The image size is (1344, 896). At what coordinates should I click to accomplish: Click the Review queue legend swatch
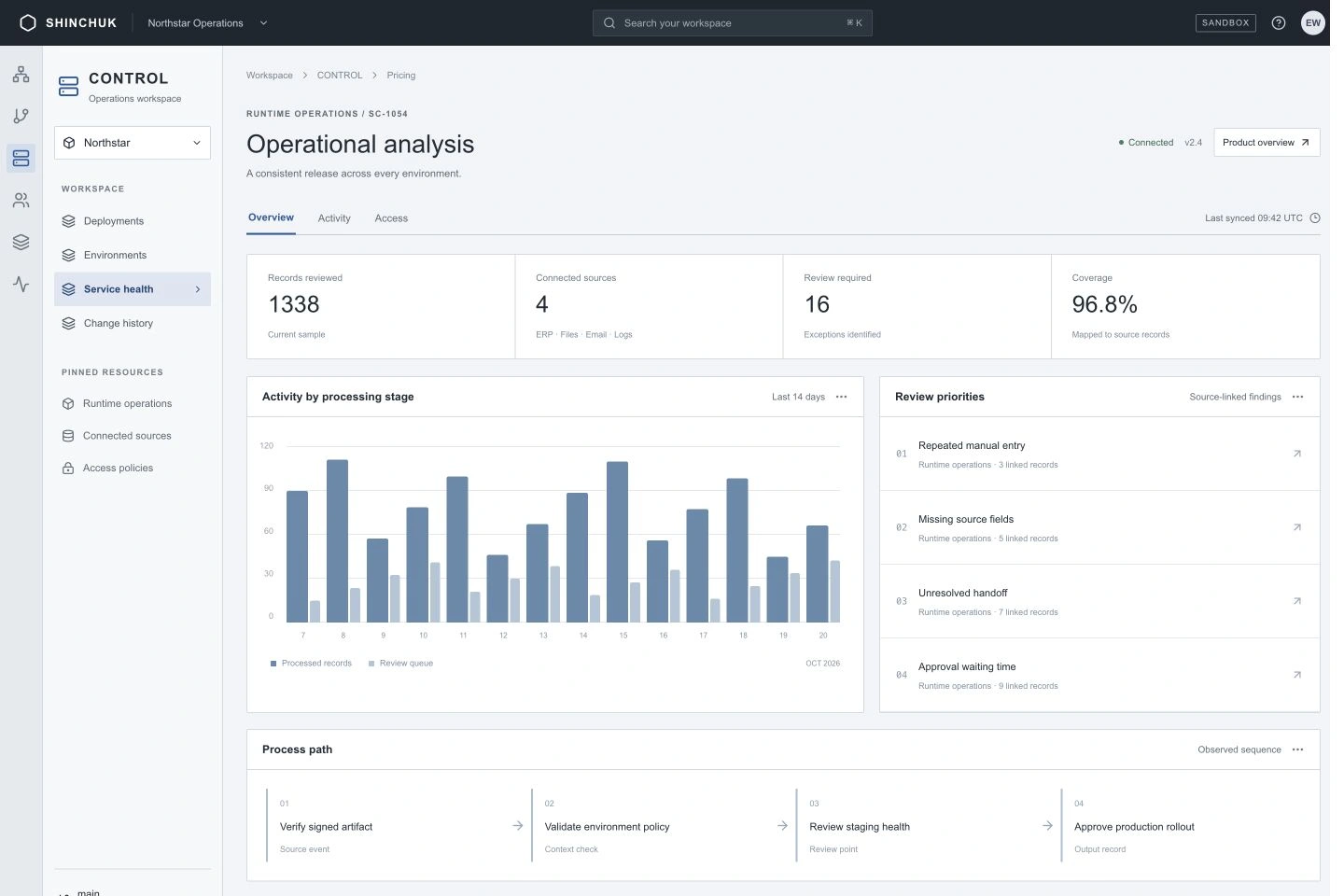pyautogui.click(x=371, y=664)
